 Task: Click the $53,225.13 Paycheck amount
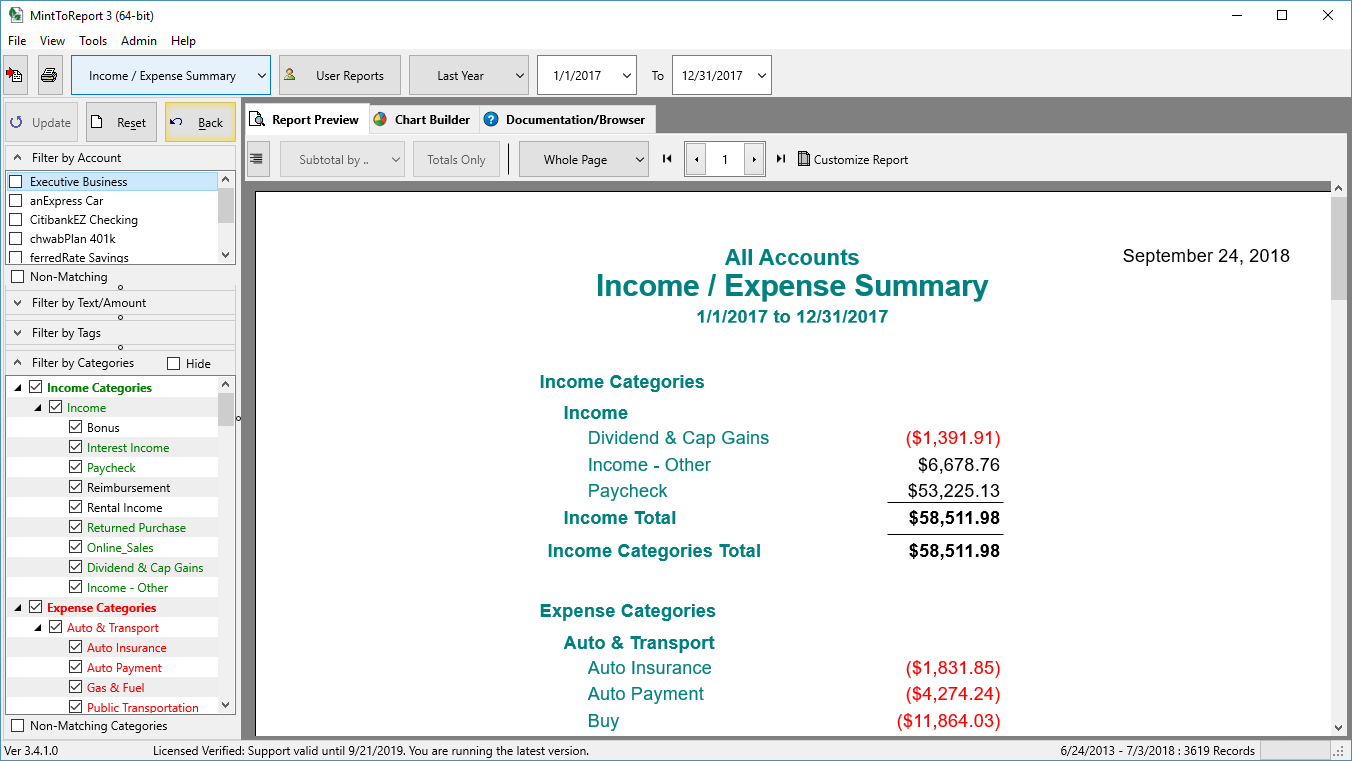953,491
